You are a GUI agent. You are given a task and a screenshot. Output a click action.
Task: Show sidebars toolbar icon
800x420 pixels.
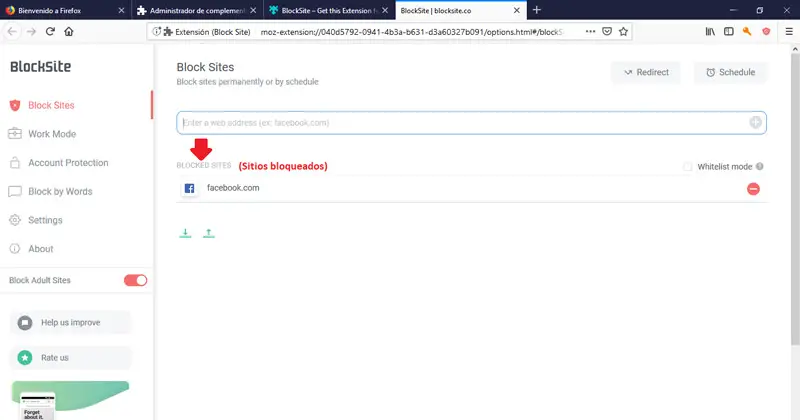(x=729, y=32)
